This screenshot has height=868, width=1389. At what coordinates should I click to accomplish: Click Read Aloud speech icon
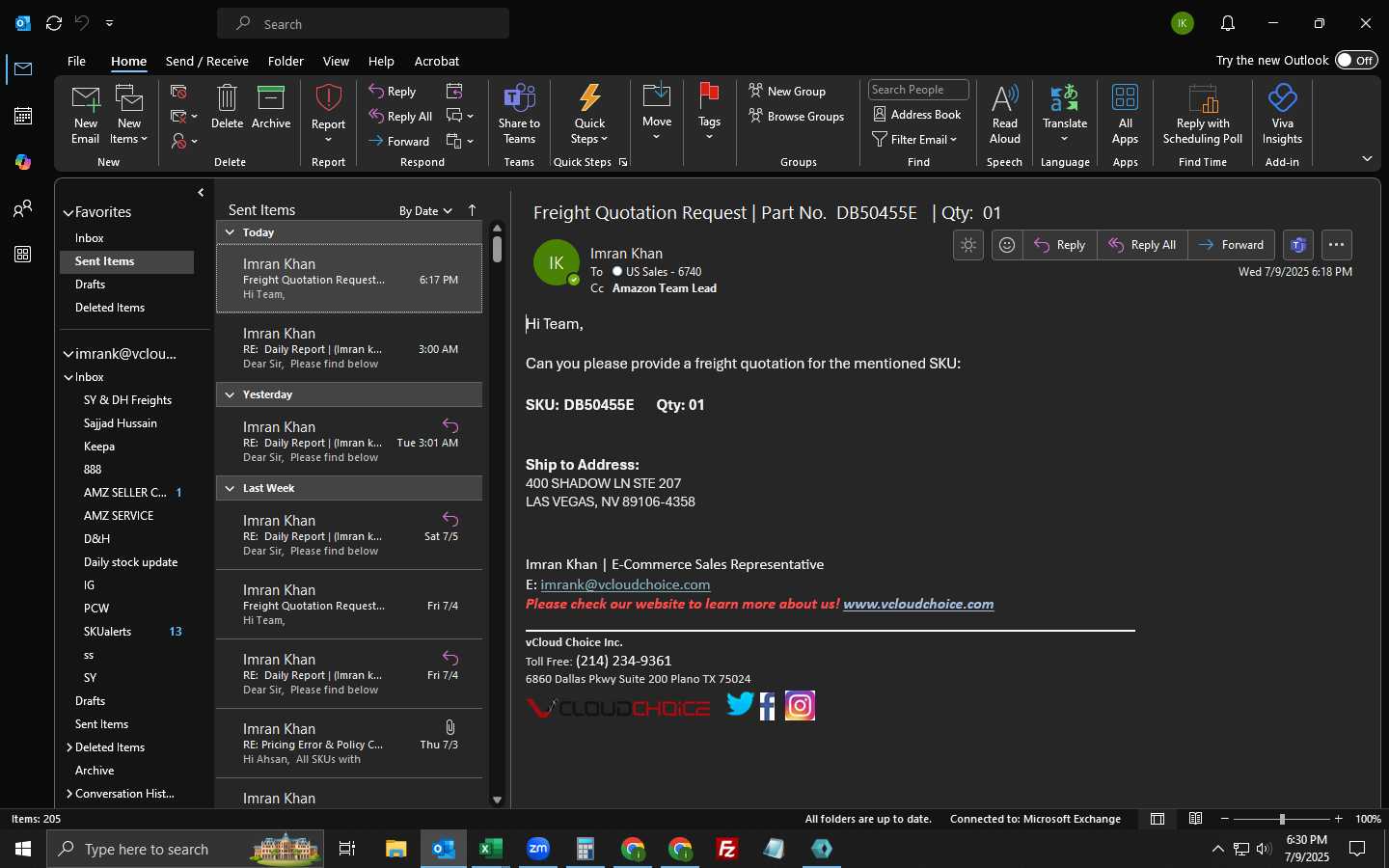click(x=1004, y=114)
